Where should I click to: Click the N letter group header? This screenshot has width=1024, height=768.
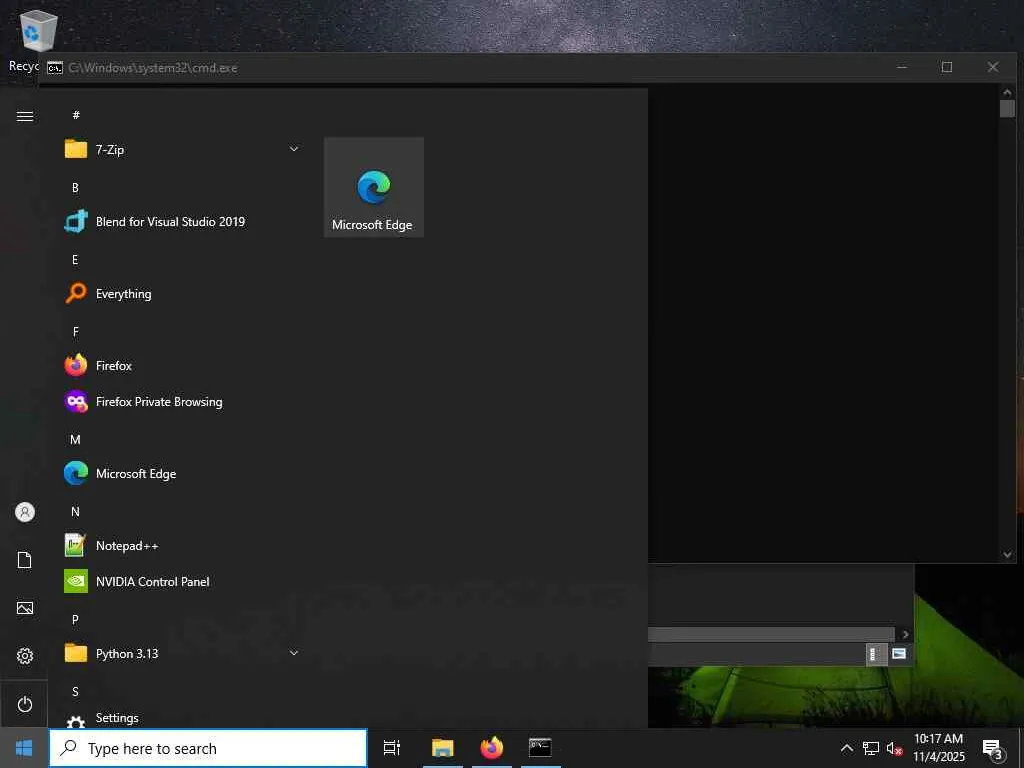tap(75, 512)
